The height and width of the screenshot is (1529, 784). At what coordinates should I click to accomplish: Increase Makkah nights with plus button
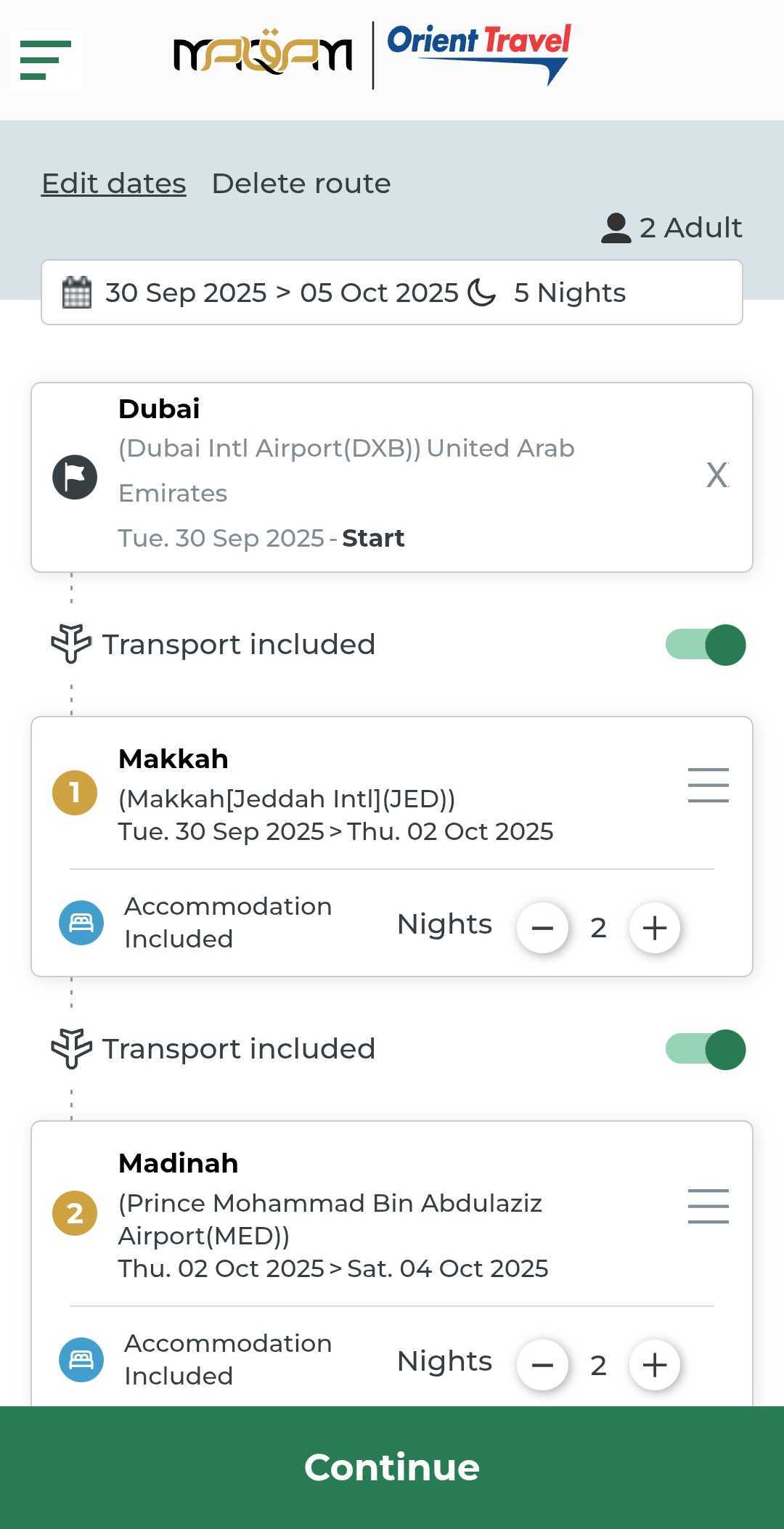point(655,927)
